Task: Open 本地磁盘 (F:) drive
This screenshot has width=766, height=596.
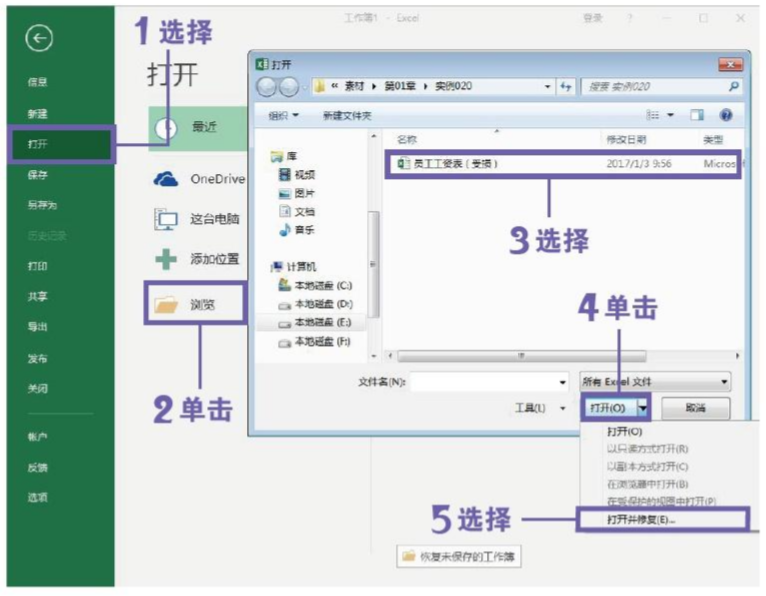Action: click(x=315, y=341)
